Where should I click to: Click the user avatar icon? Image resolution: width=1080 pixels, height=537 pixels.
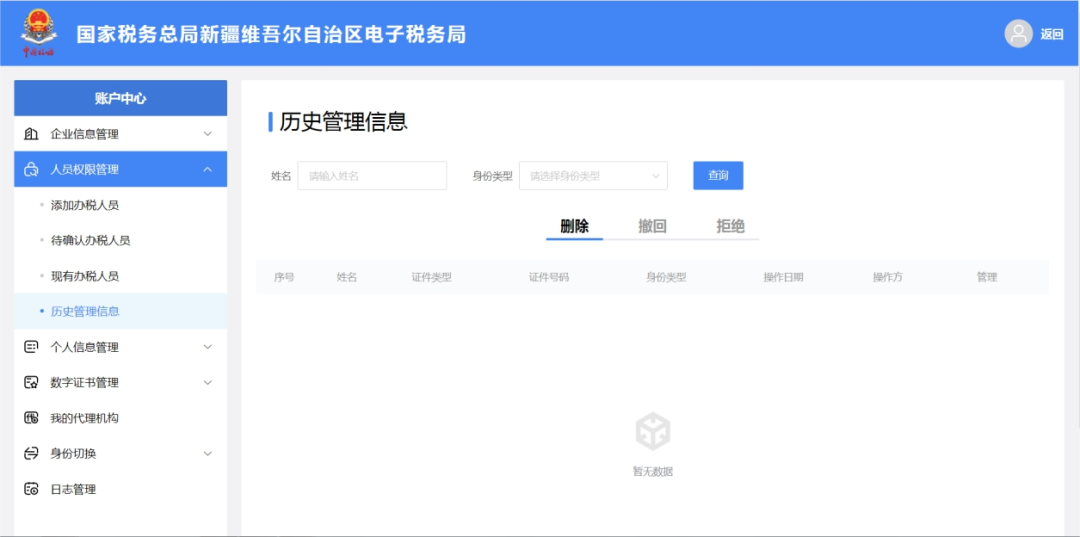coord(1018,34)
